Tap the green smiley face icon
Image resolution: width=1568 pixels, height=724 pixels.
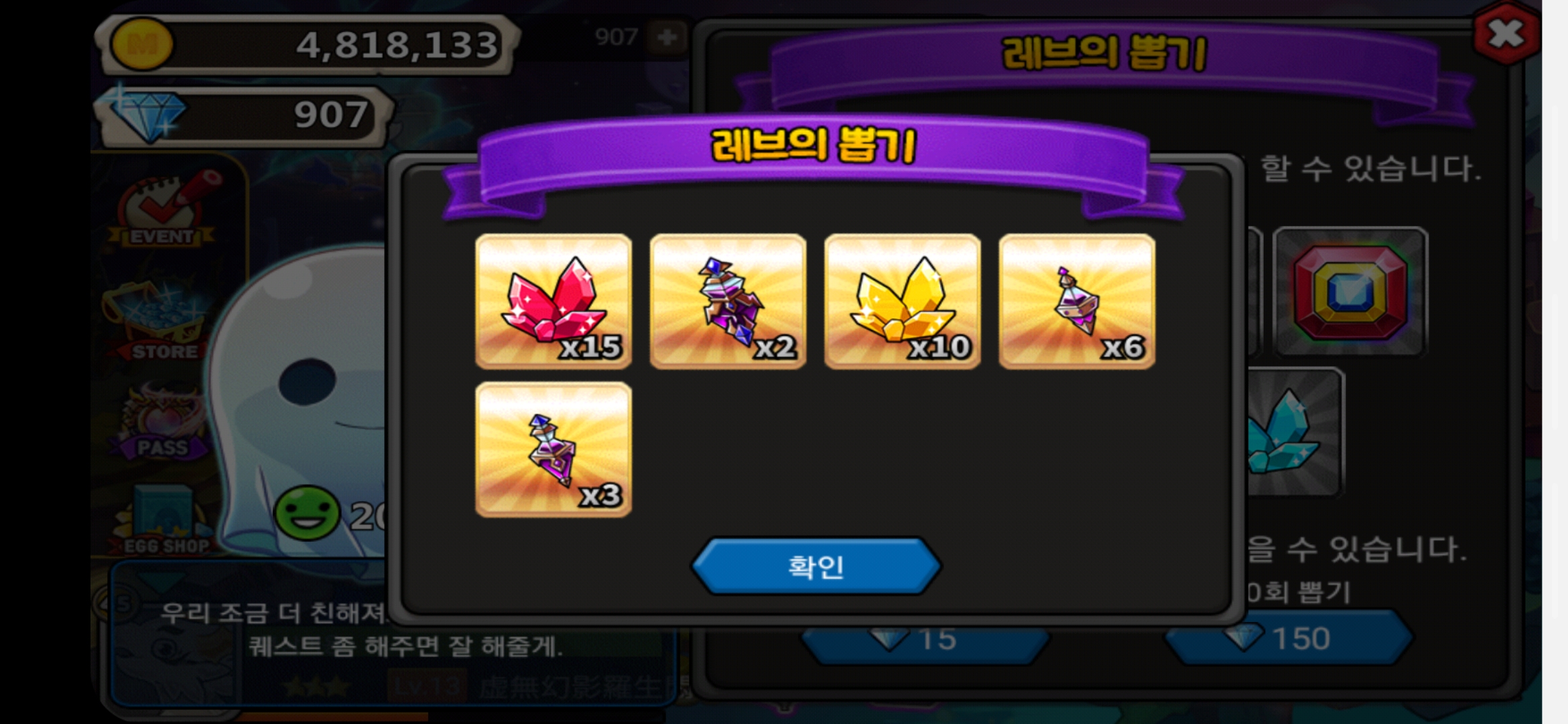coord(308,514)
